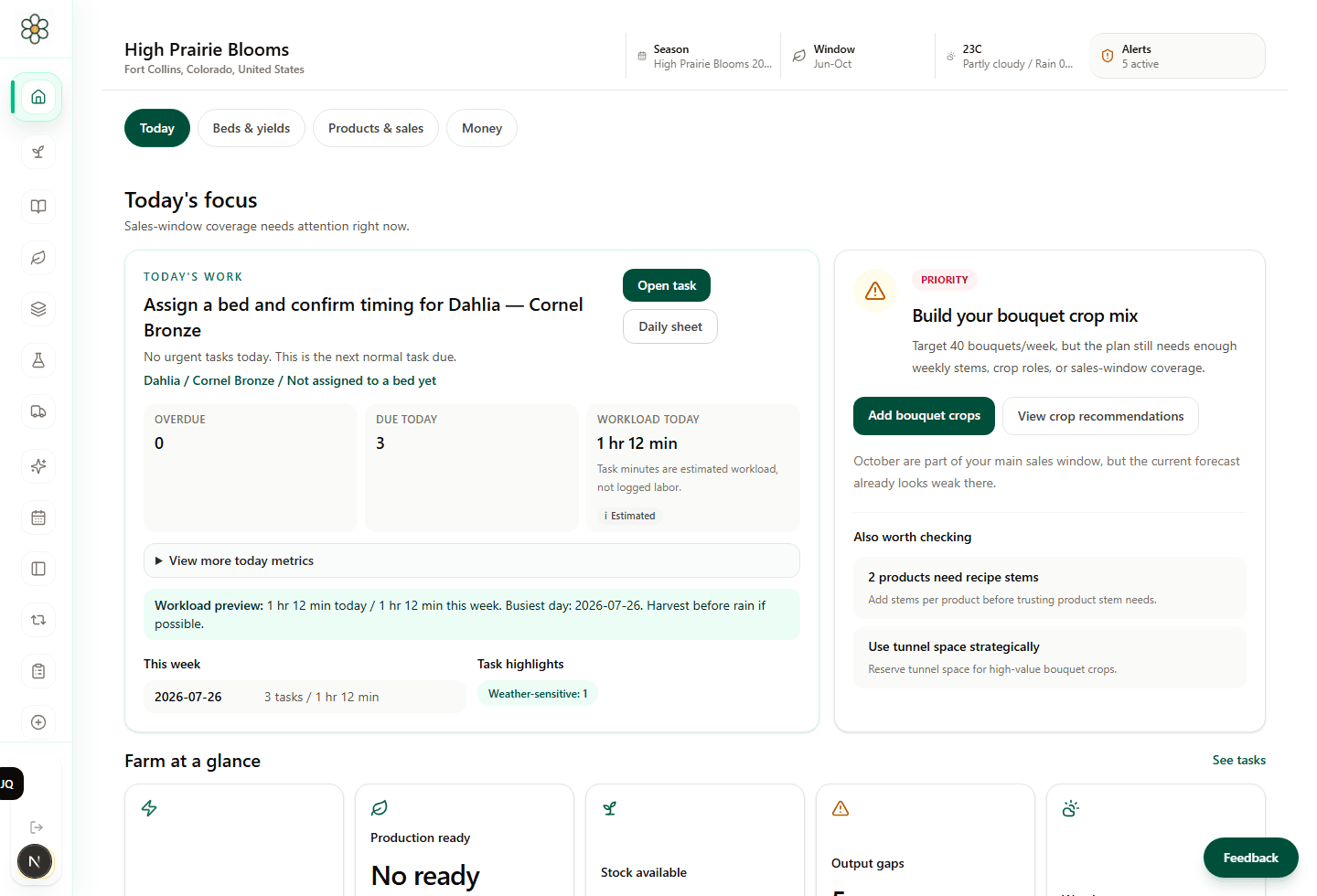Click the Stock available sprout icon

[610, 808]
